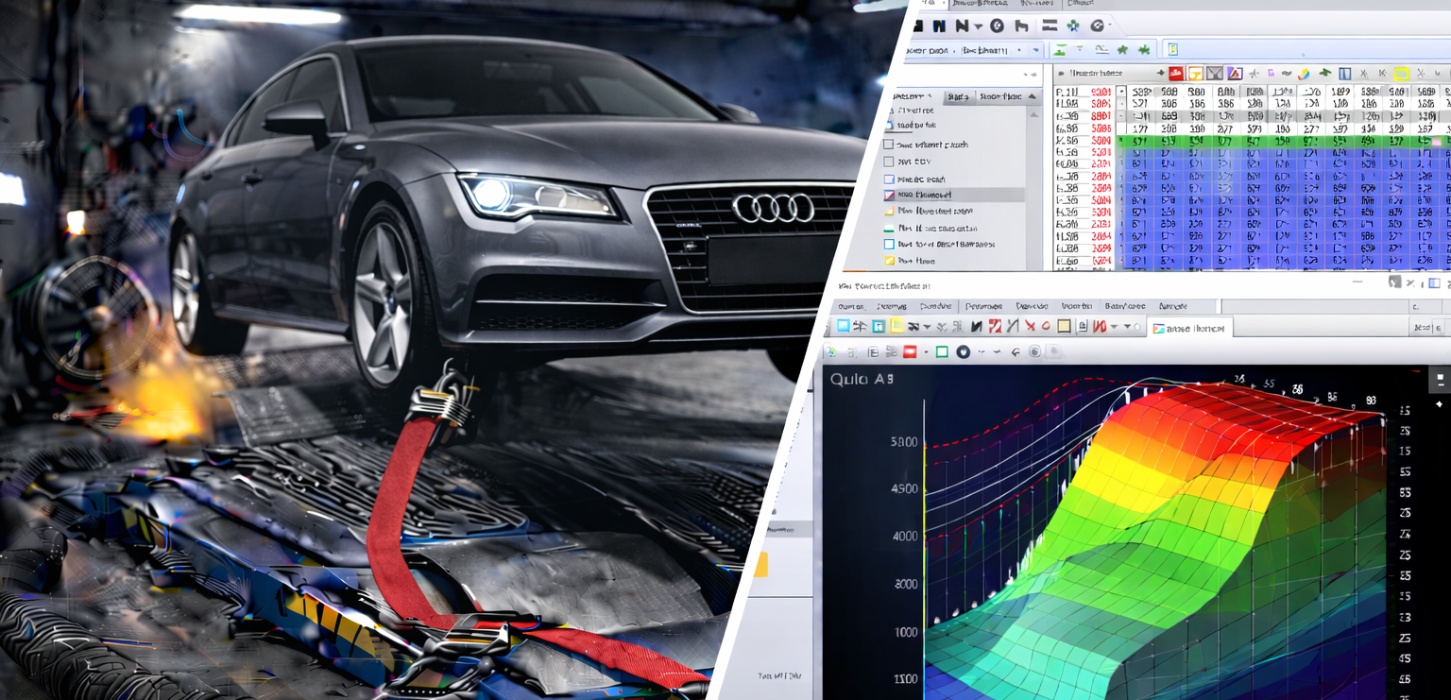Open the dropdown arrow beside the N icon
Screen dimensions: 1451x700
point(978,27)
